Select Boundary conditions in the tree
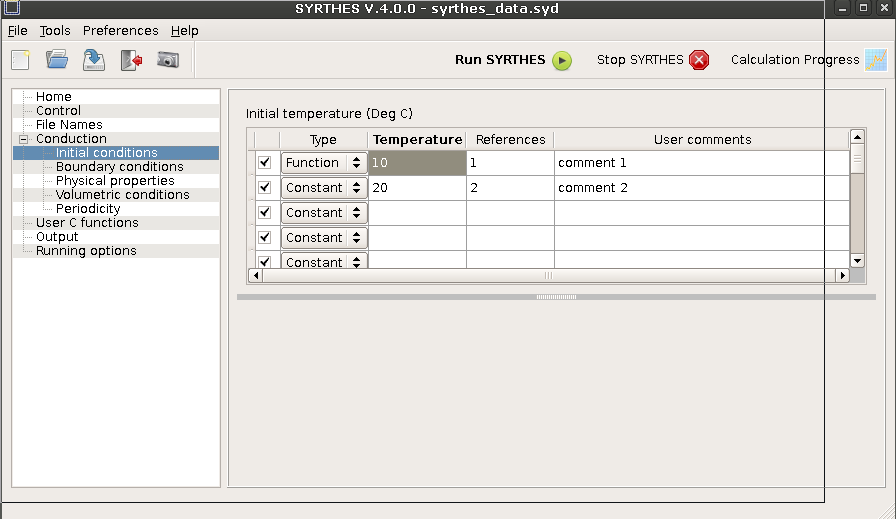This screenshot has width=896, height=519. (x=119, y=167)
